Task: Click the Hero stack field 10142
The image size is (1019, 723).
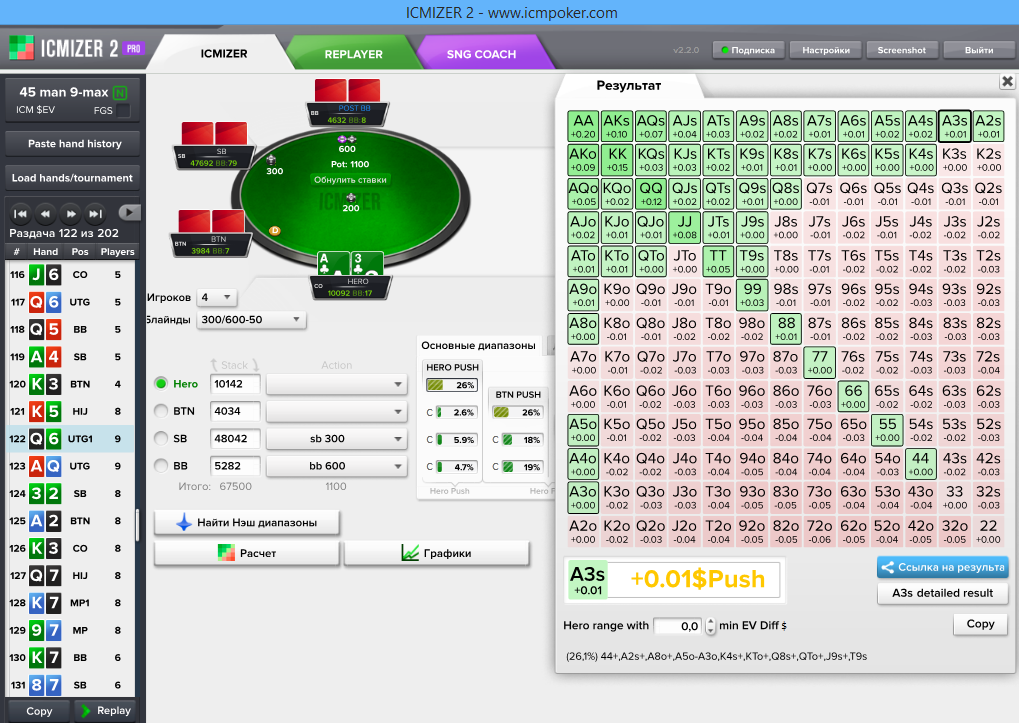Action: 235,384
